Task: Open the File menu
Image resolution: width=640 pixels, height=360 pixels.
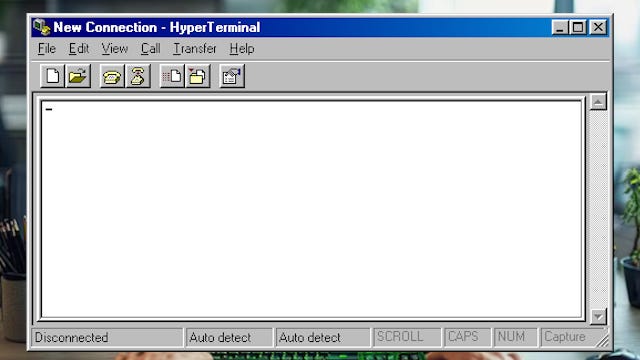Action: click(47, 49)
